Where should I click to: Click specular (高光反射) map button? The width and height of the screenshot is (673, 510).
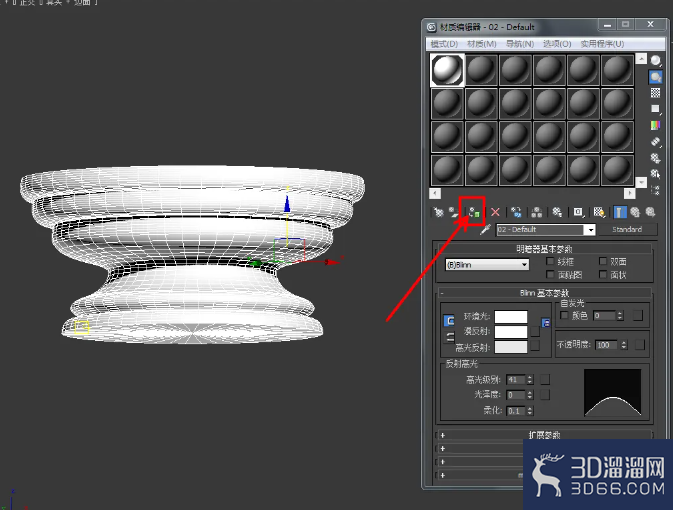tap(535, 346)
